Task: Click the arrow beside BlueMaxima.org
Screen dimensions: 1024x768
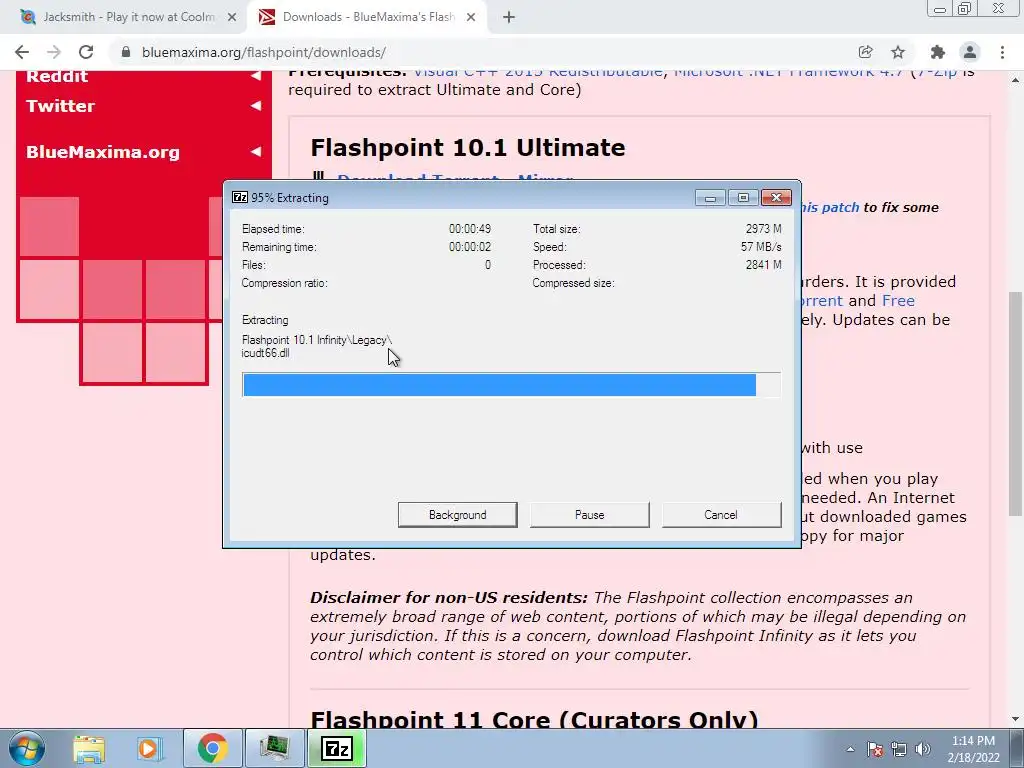Action: point(256,152)
